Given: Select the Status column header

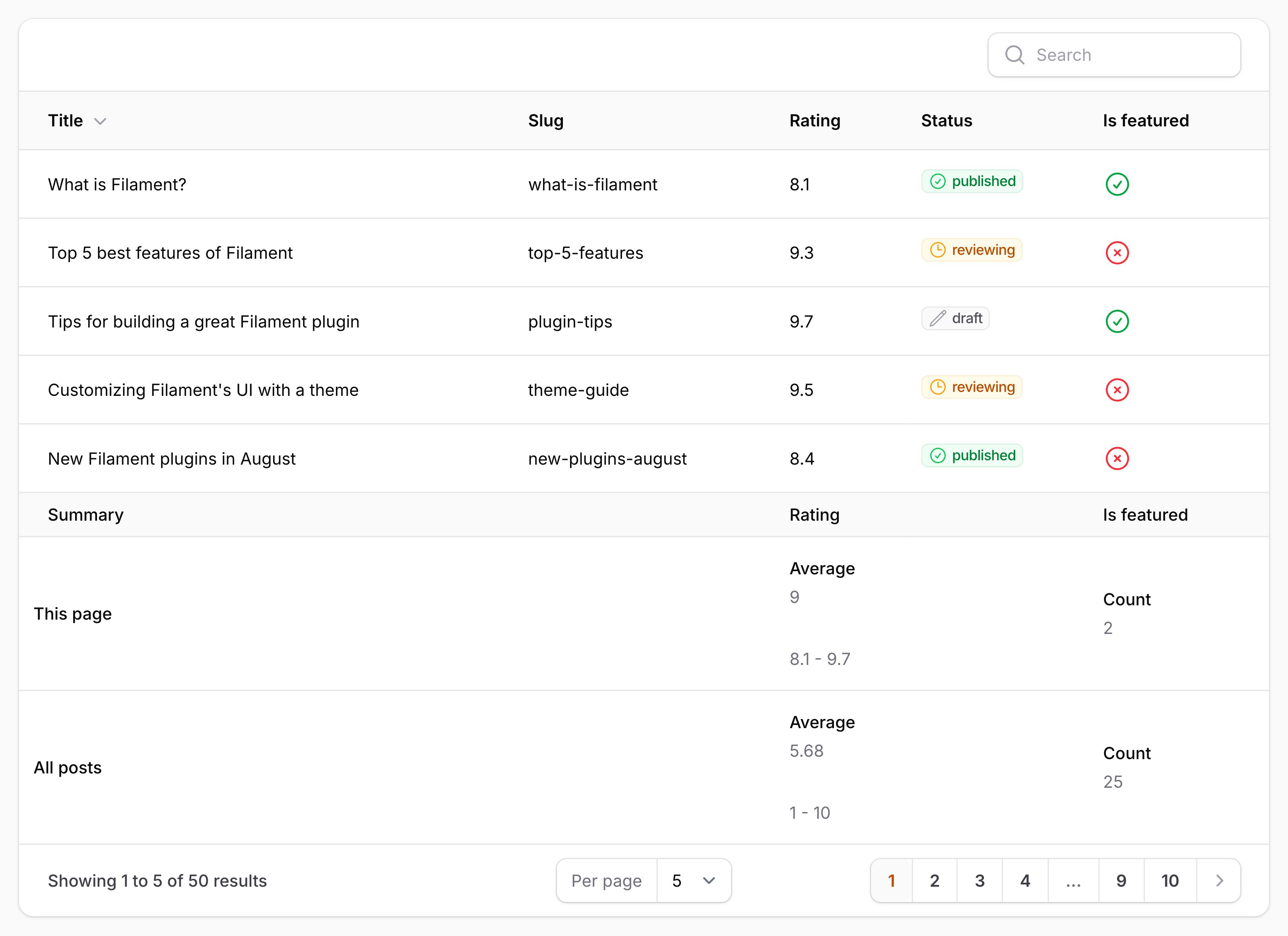Looking at the screenshot, I should point(946,120).
